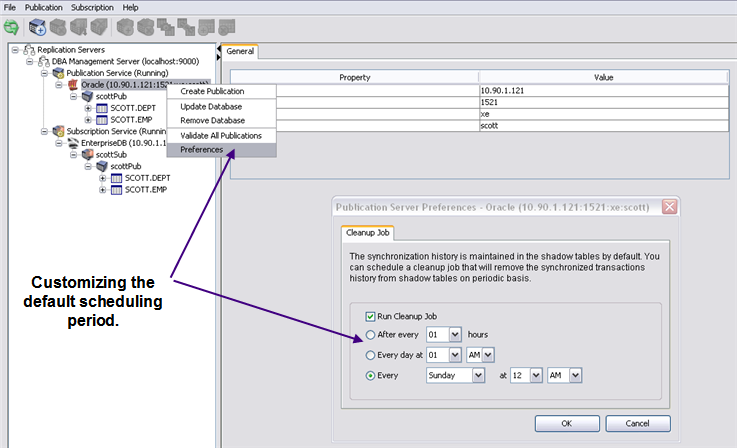Click the scottPub icon under scottSub
Viewport: 737px width, 448px height.
(102, 166)
